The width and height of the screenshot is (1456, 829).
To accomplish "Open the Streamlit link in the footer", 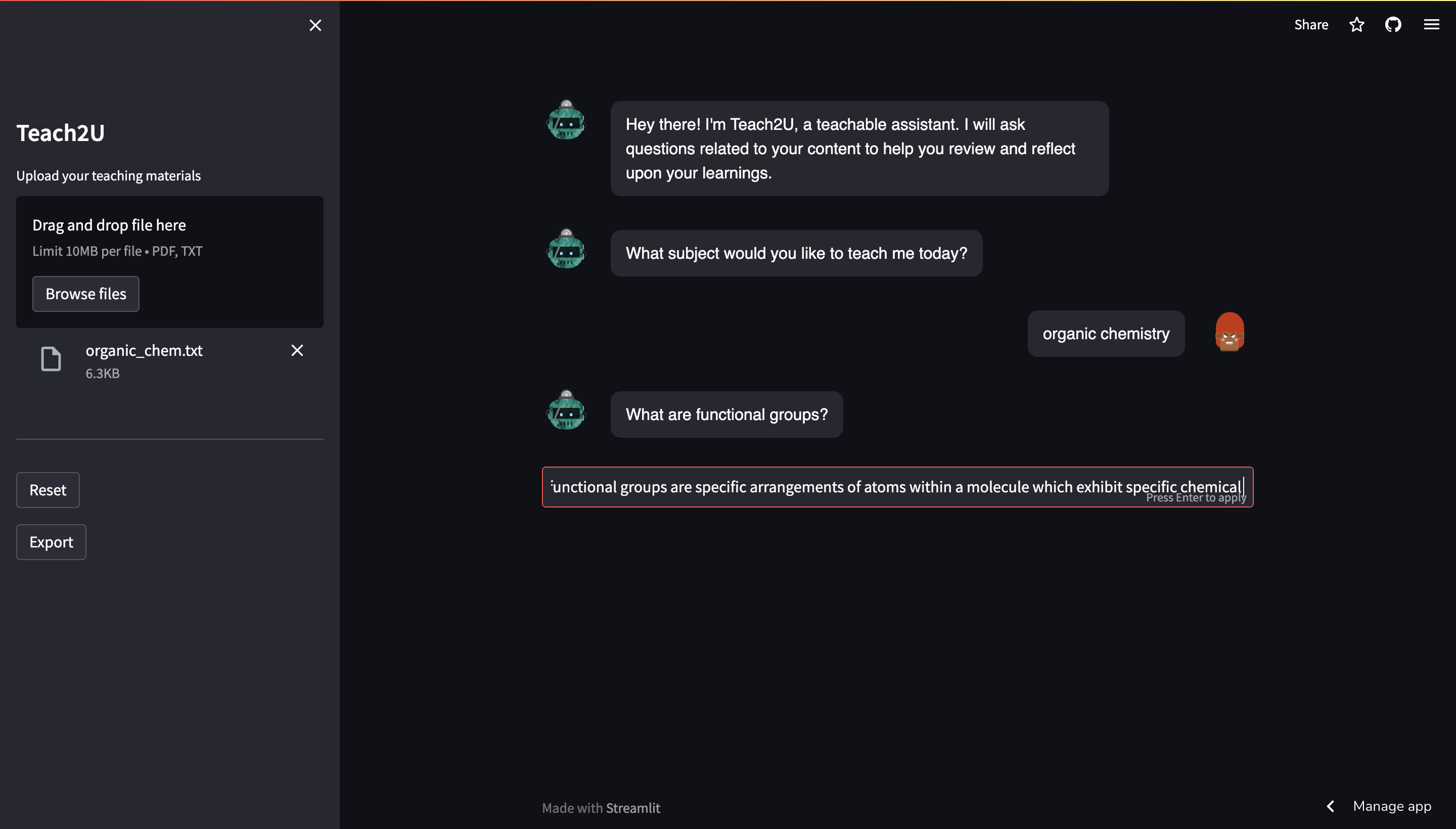I will point(632,808).
